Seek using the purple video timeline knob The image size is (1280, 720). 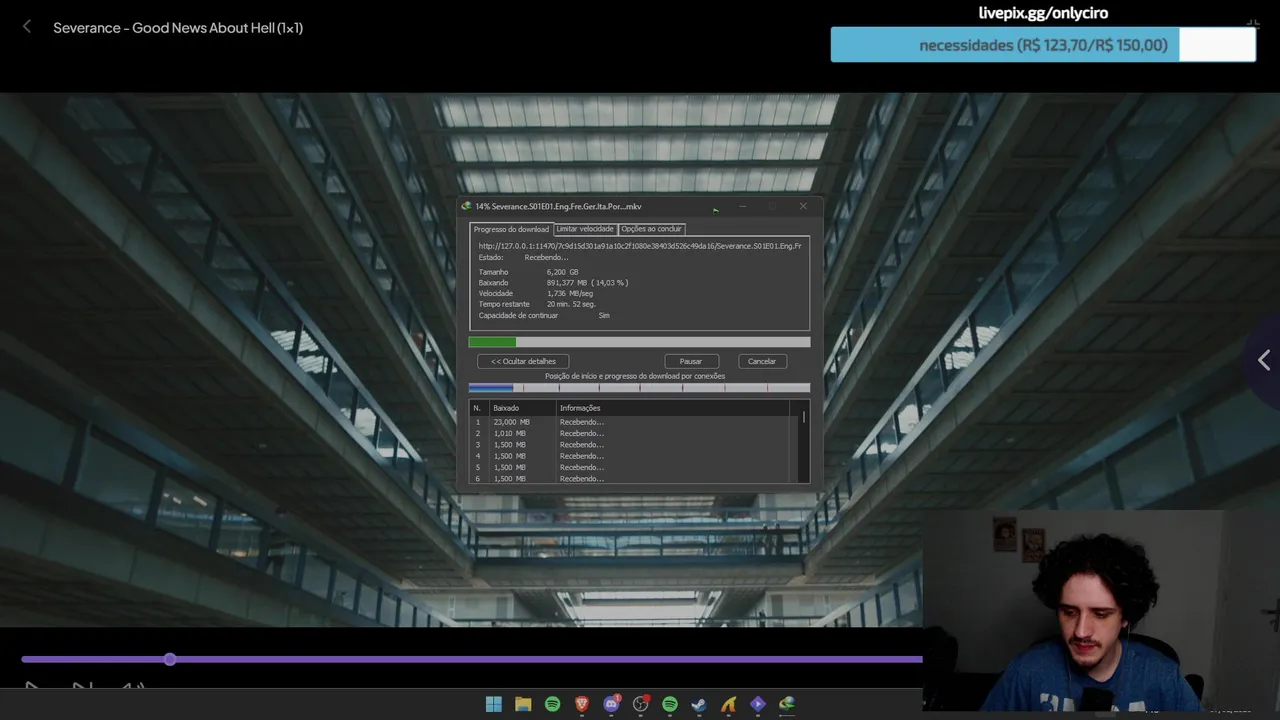click(170, 659)
